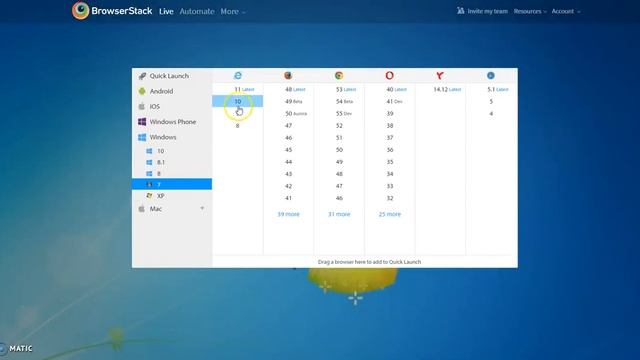Screen dimensions: 640x360
Task: Launch Safari 4
Action: [x=491, y=113]
